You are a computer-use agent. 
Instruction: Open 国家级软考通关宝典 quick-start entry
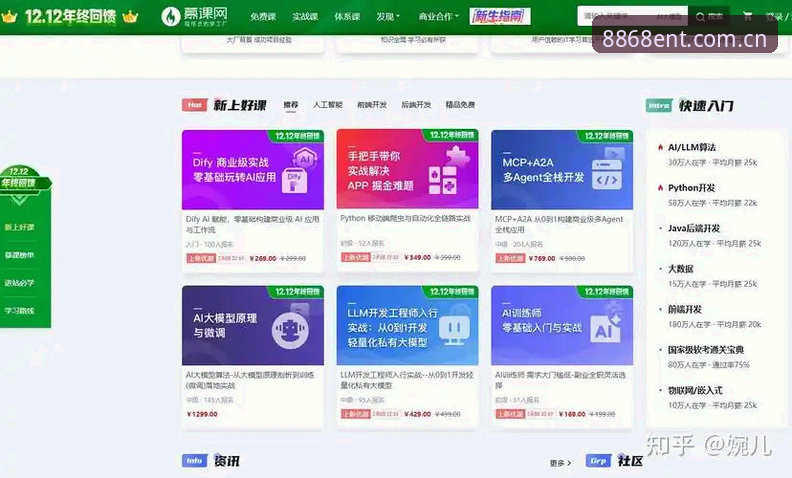click(x=706, y=349)
